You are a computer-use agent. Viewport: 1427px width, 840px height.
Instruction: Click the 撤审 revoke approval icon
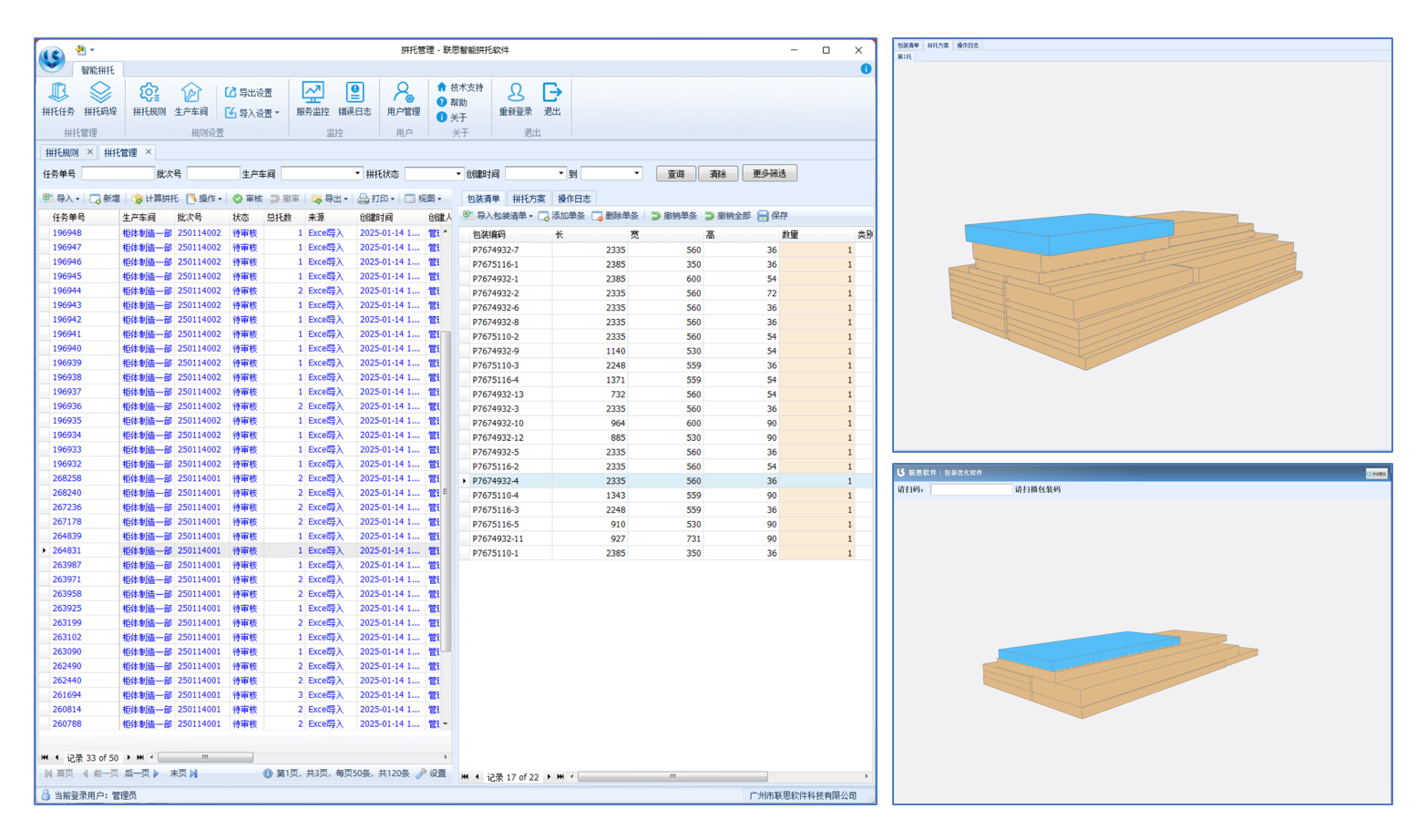click(274, 199)
